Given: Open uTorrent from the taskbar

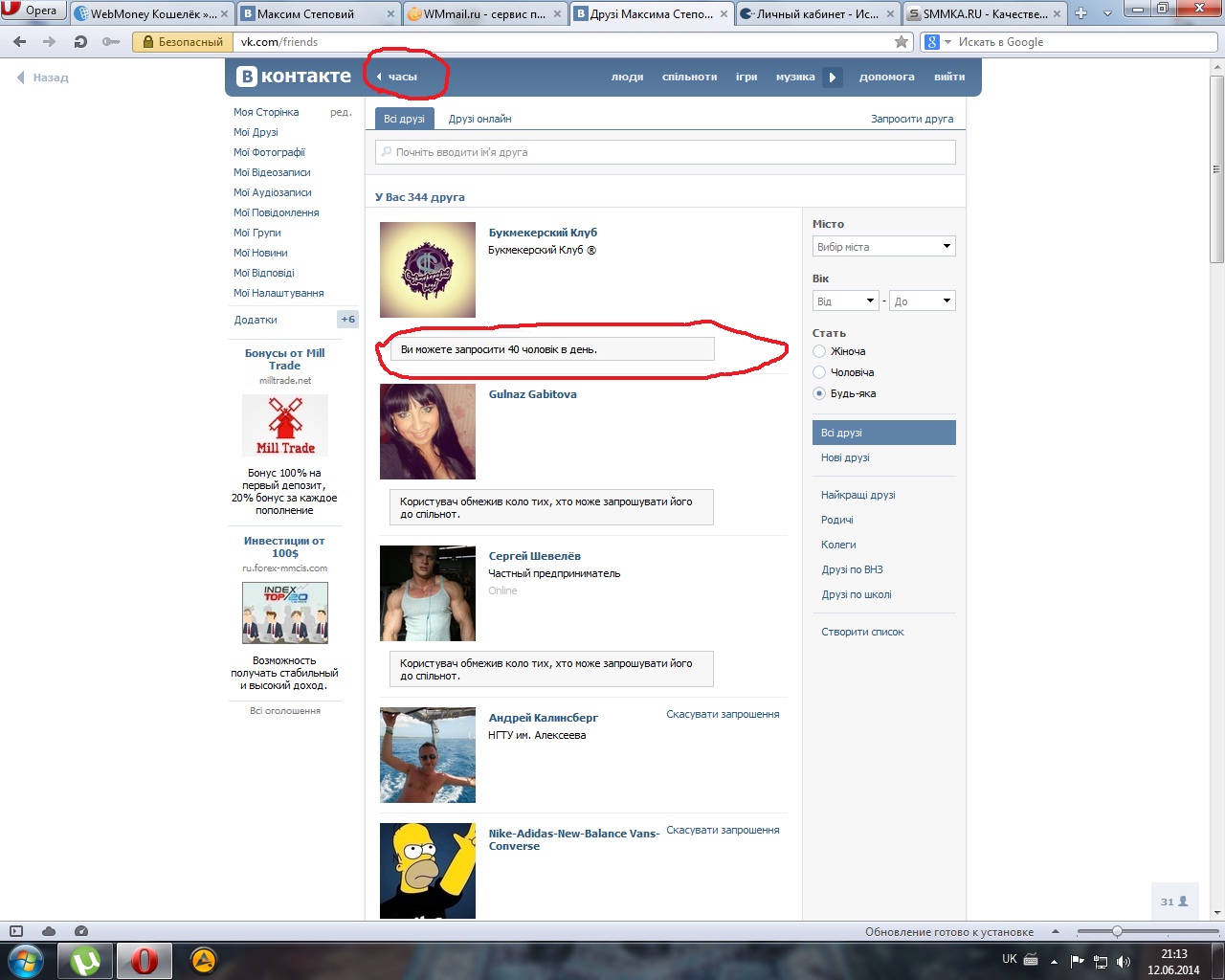Looking at the screenshot, I should 85,960.
